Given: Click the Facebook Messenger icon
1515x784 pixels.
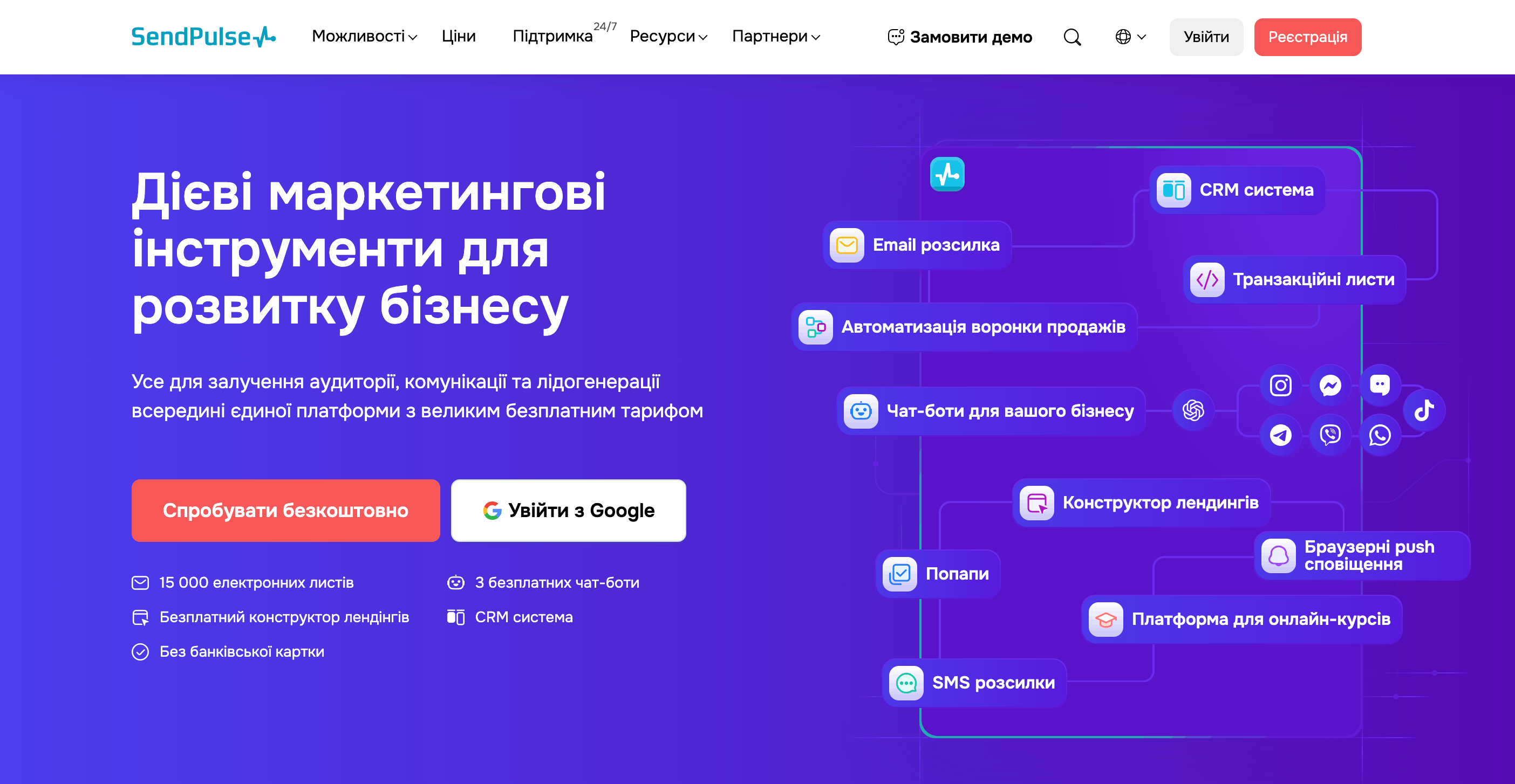Looking at the screenshot, I should (x=1330, y=385).
